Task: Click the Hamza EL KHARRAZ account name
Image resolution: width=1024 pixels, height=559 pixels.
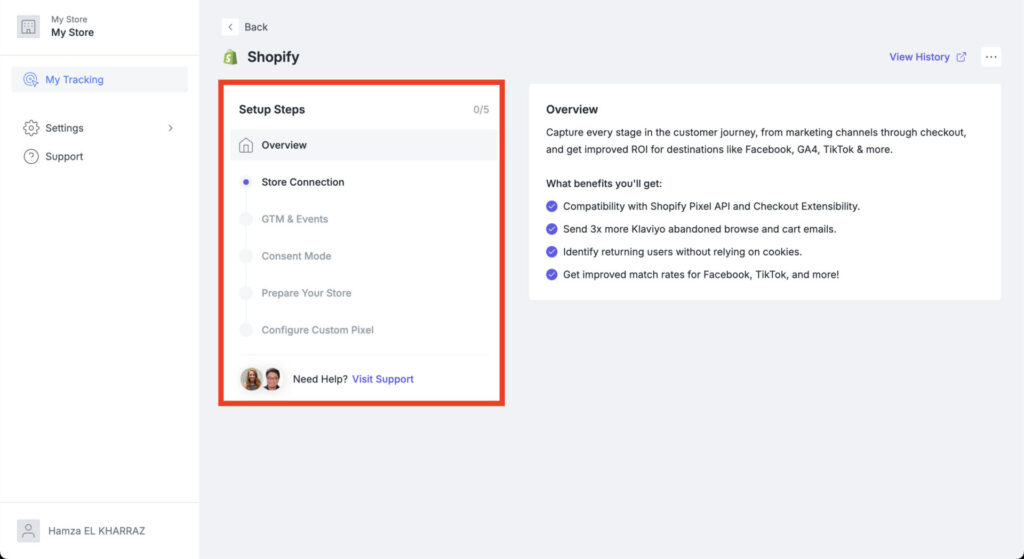Action: coord(96,531)
